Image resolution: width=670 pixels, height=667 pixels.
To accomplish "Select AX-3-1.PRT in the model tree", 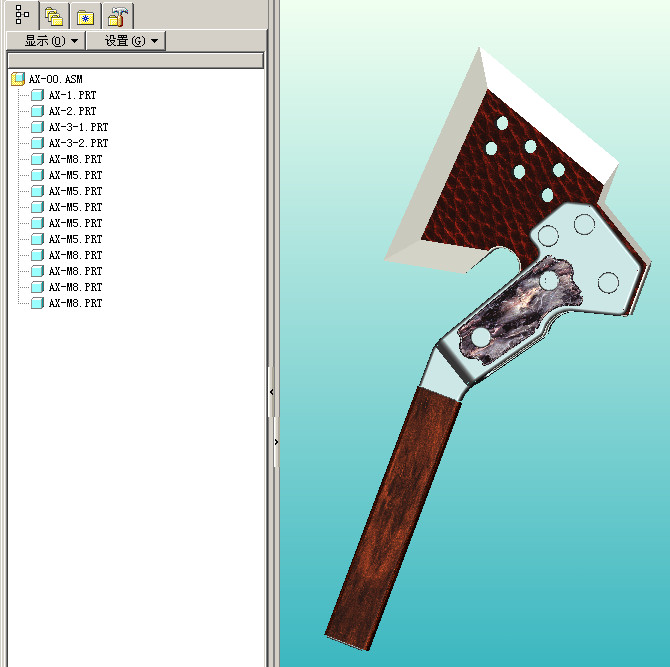I will 78,127.
